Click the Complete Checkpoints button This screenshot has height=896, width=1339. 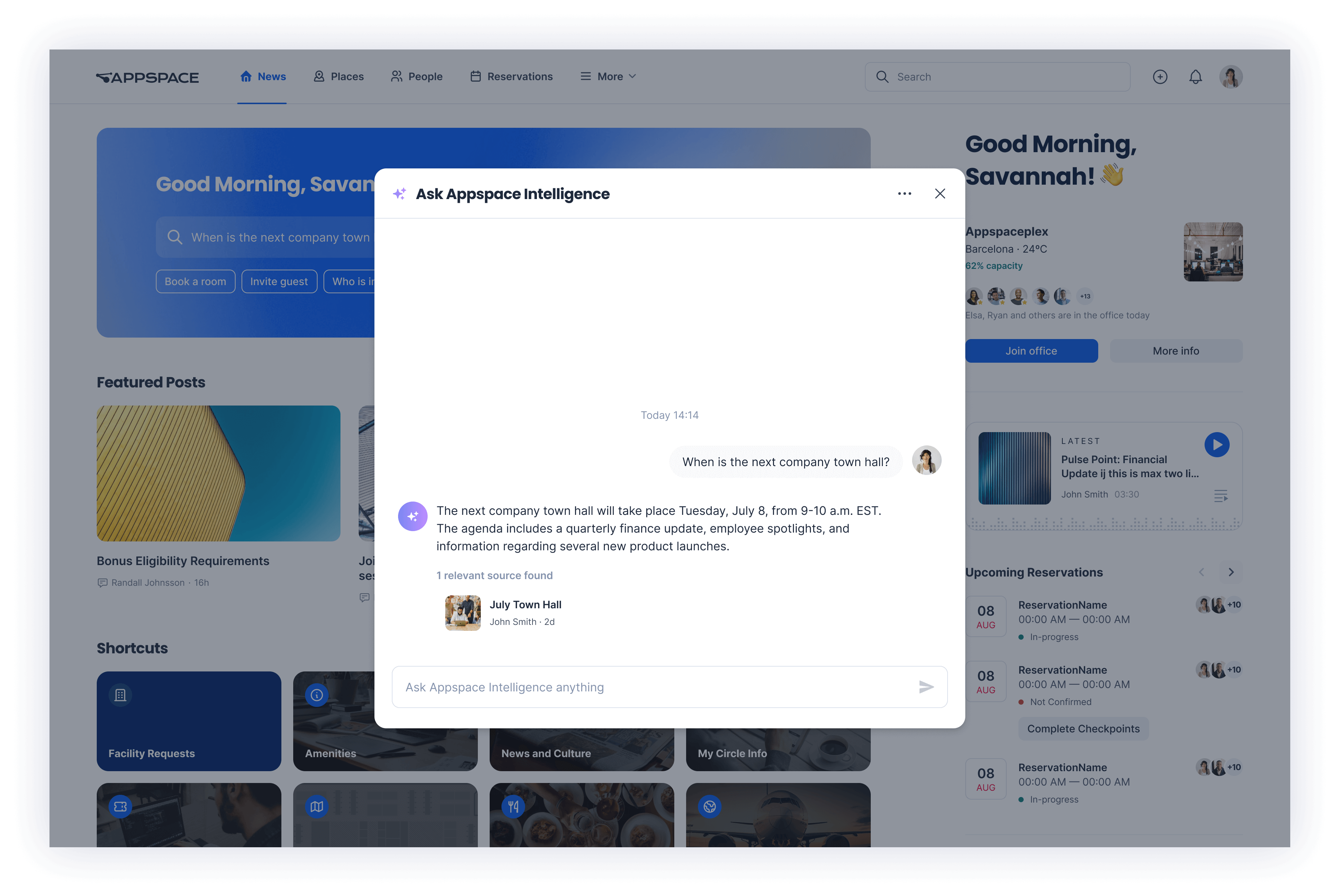(x=1083, y=729)
